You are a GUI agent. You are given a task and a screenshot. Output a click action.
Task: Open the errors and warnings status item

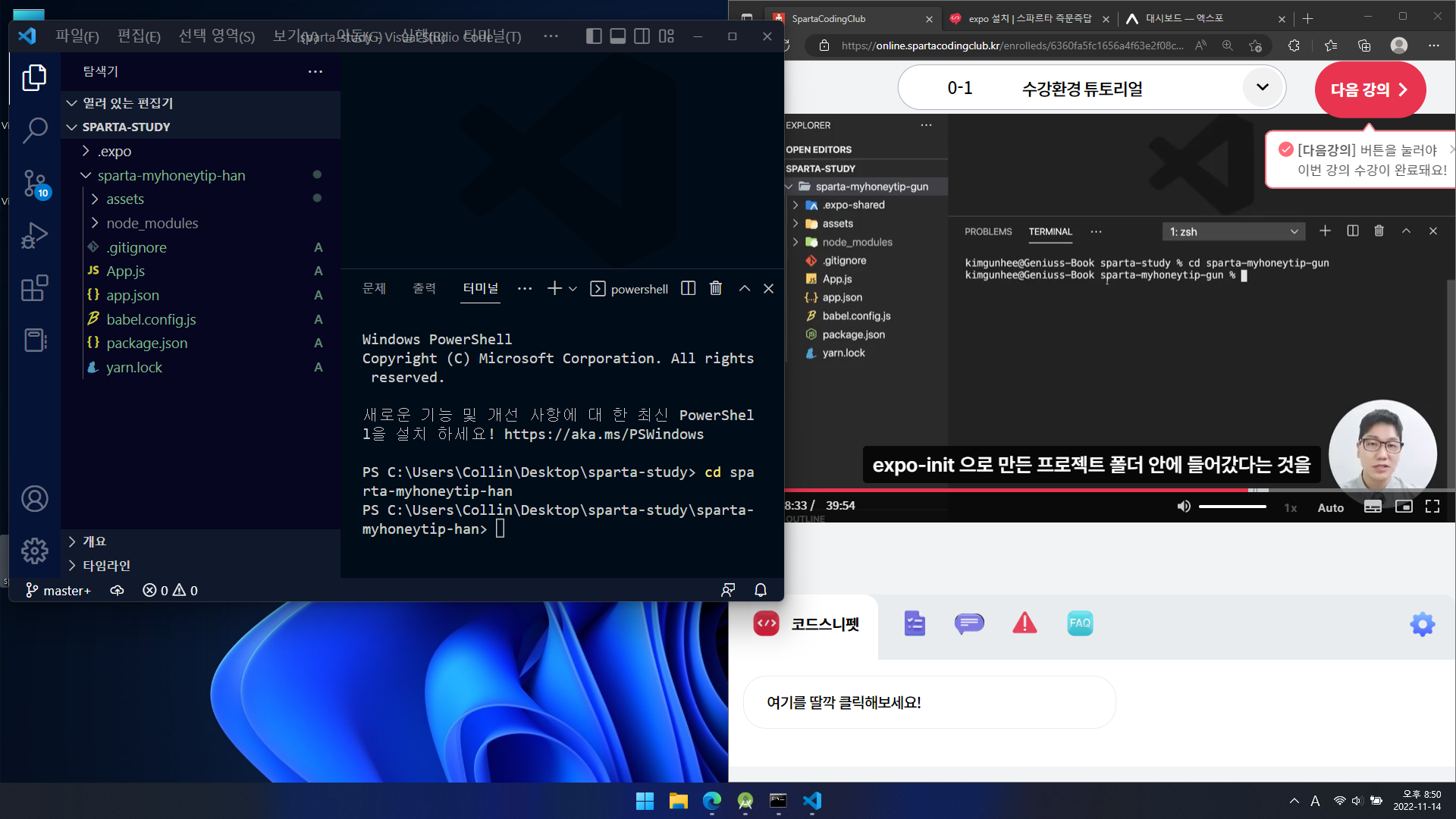[x=170, y=590]
